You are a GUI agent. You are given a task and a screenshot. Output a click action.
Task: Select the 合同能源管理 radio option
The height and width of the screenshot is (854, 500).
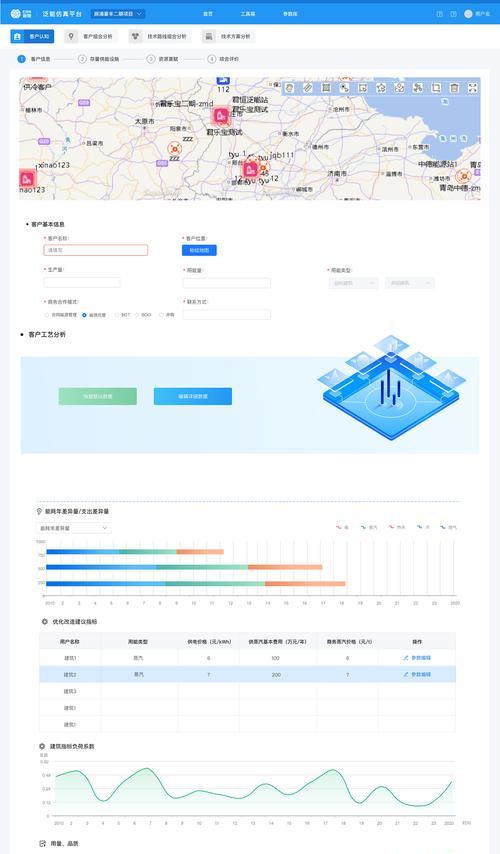click(x=47, y=315)
